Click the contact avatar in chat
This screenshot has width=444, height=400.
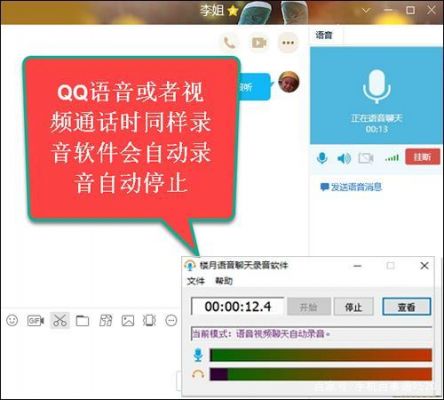(288, 82)
